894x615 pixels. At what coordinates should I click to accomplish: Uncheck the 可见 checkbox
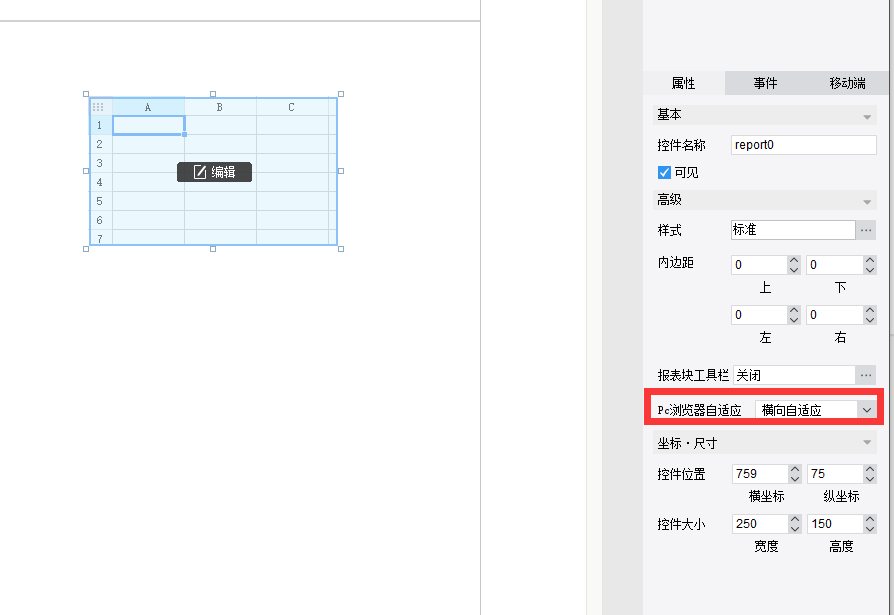coord(664,172)
